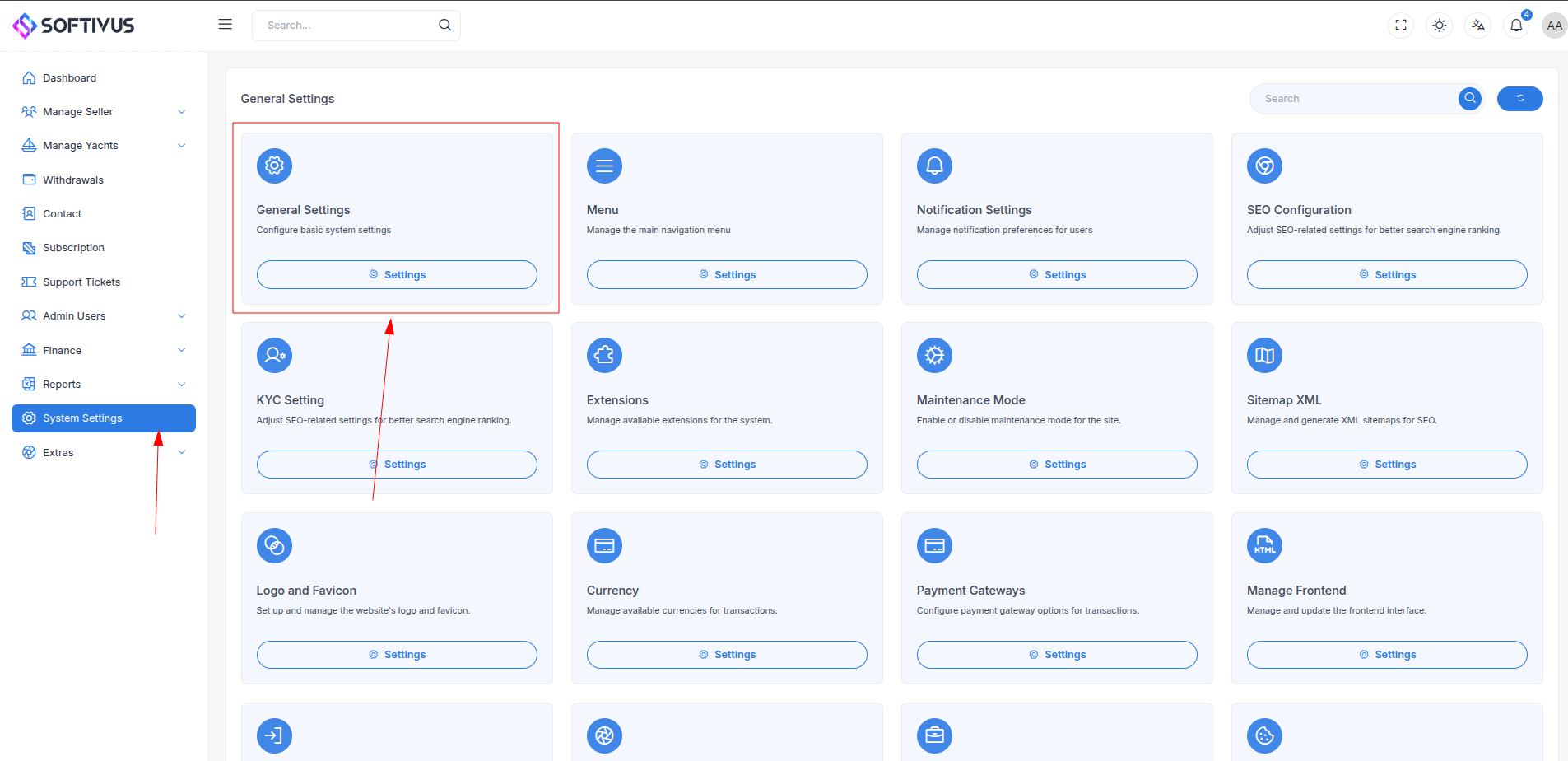Open Settings for Manage Frontend card
The height and width of the screenshot is (761, 1568).
(1387, 655)
